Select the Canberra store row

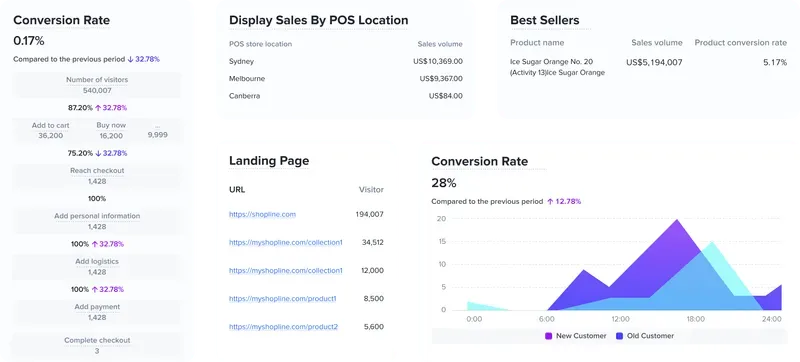click(346, 96)
